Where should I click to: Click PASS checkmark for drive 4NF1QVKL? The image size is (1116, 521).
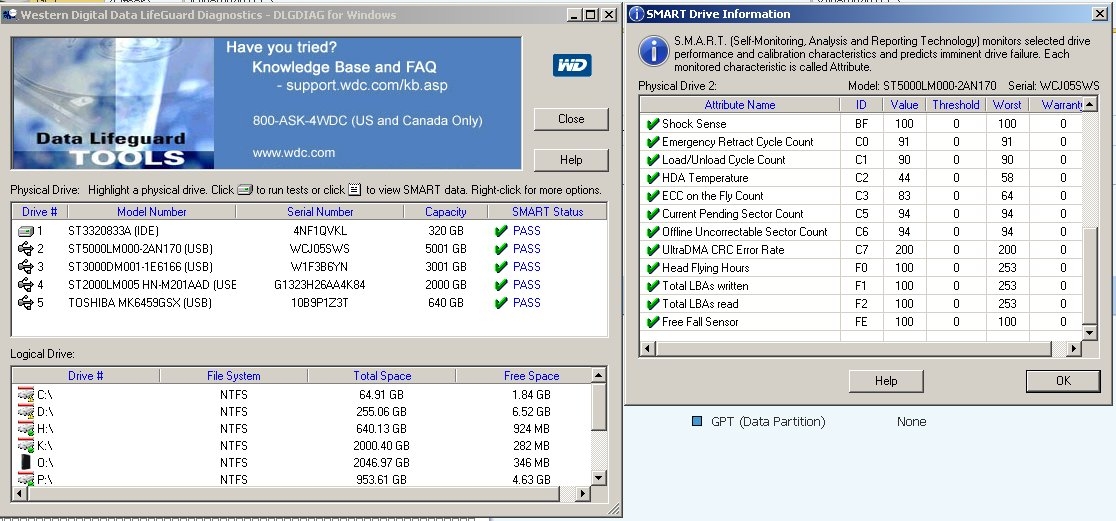tap(501, 231)
